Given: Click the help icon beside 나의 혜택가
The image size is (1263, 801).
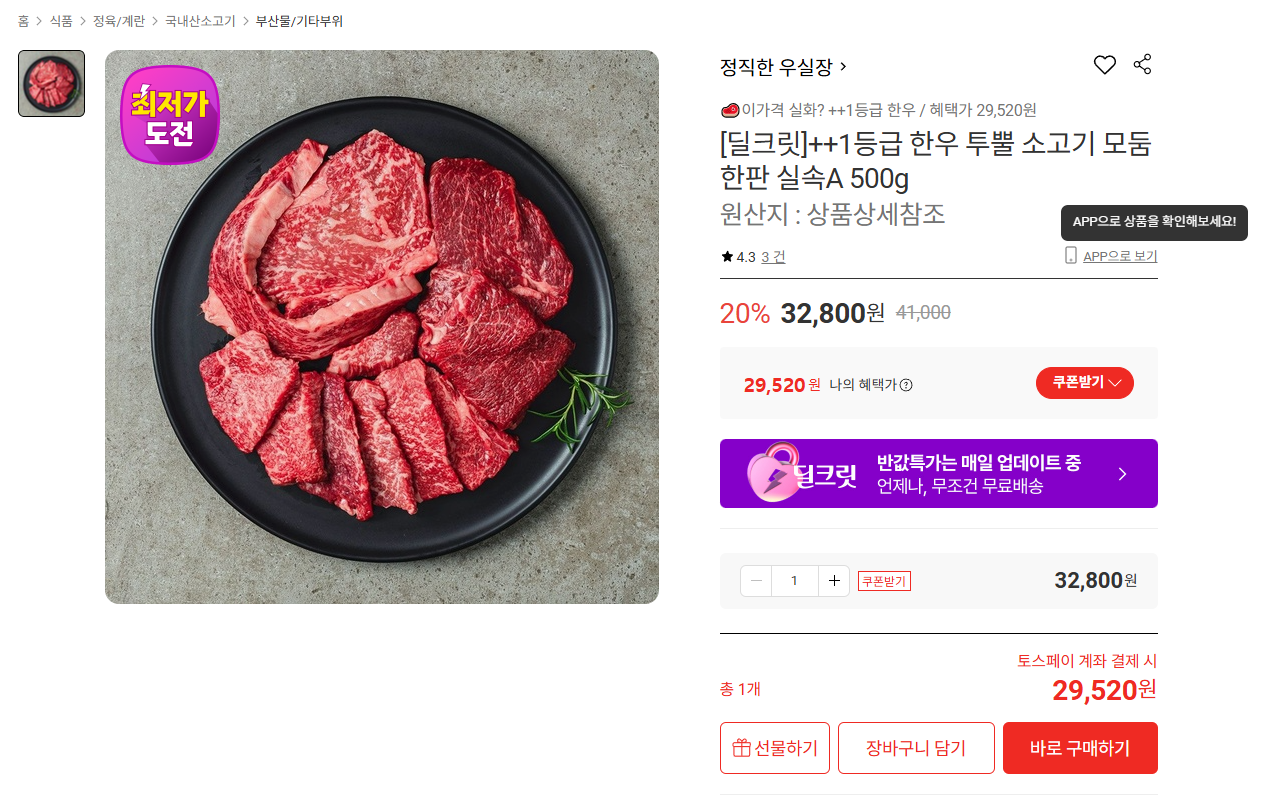Looking at the screenshot, I should click(x=906, y=385).
